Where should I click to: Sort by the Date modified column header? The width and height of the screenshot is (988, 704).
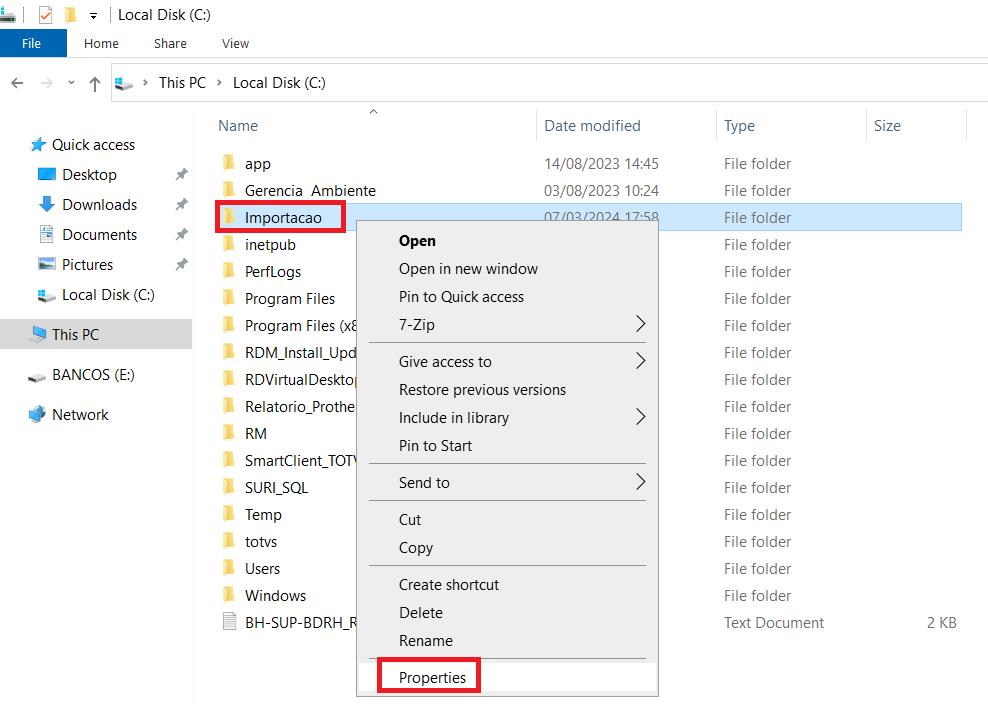click(592, 125)
